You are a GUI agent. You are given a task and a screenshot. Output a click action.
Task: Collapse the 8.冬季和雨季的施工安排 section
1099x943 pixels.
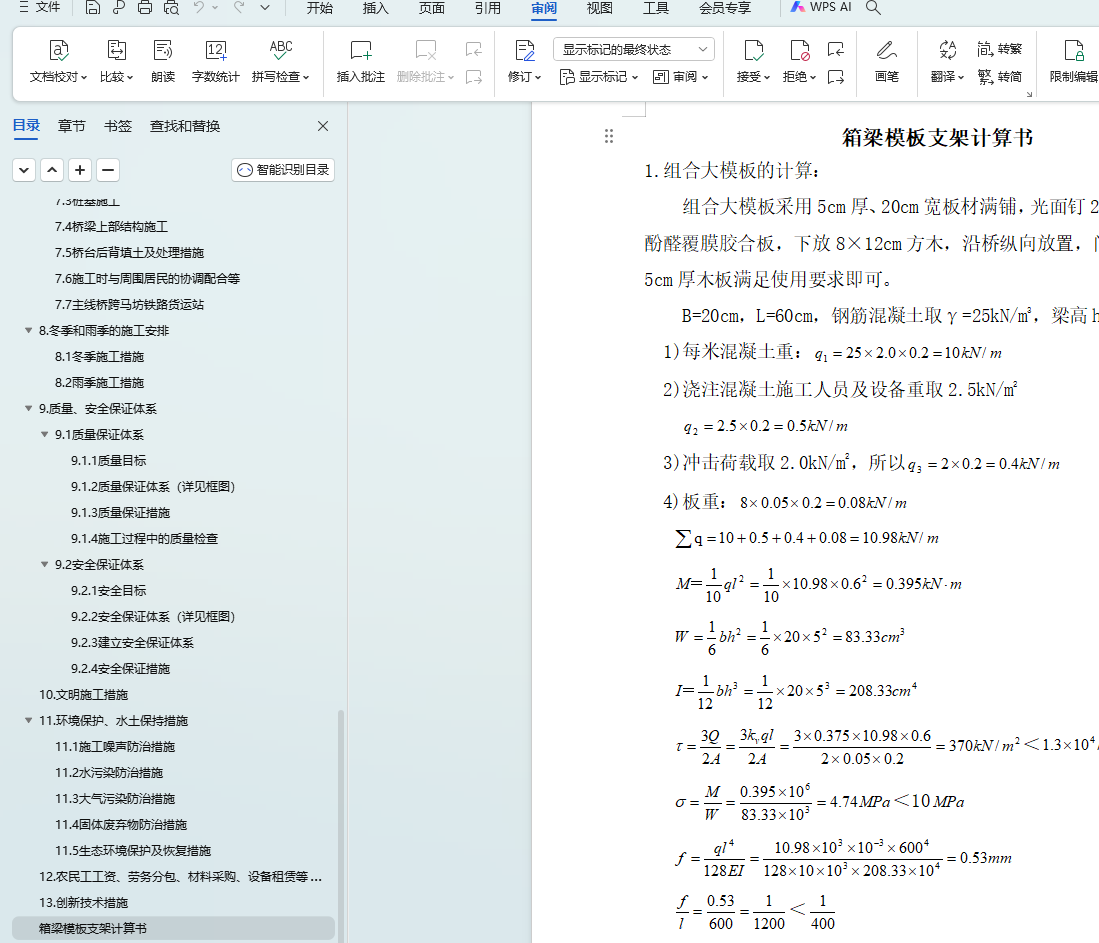click(x=29, y=330)
